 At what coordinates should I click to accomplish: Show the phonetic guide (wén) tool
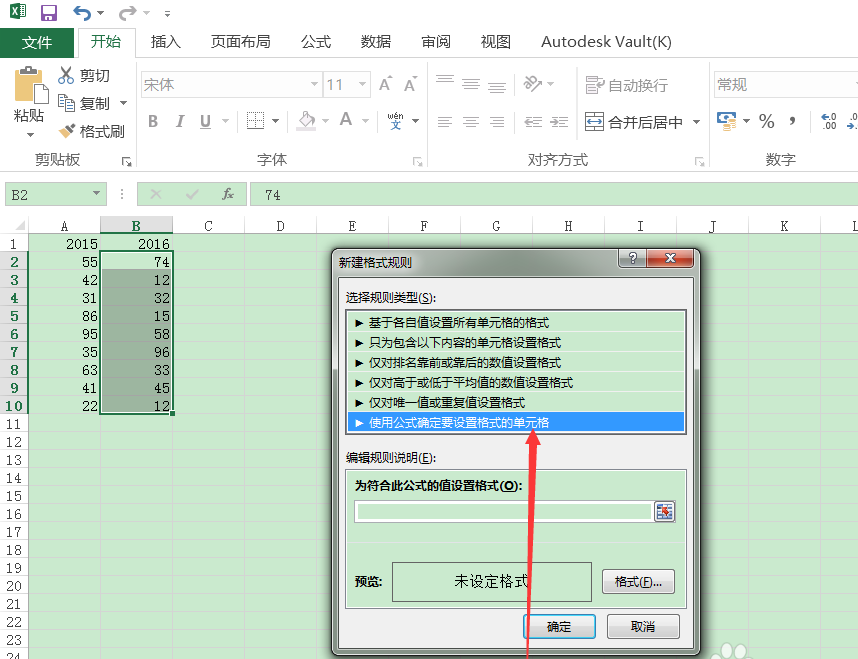tap(396, 120)
